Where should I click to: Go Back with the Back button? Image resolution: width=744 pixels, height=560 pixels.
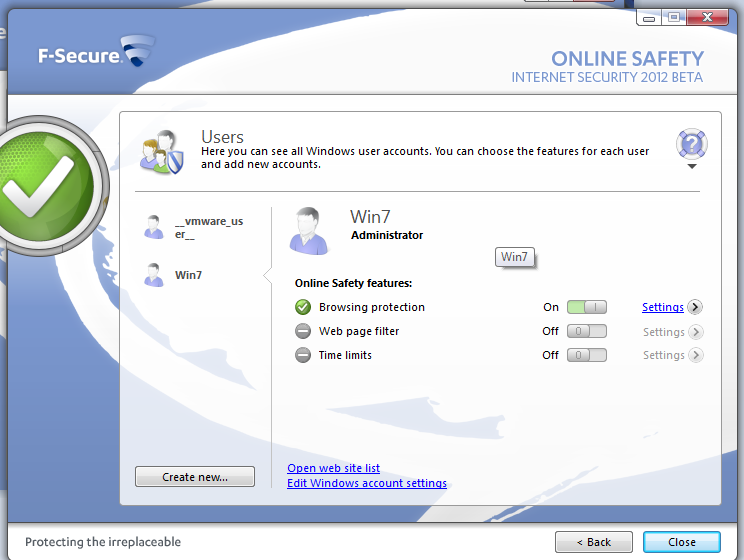(x=594, y=542)
